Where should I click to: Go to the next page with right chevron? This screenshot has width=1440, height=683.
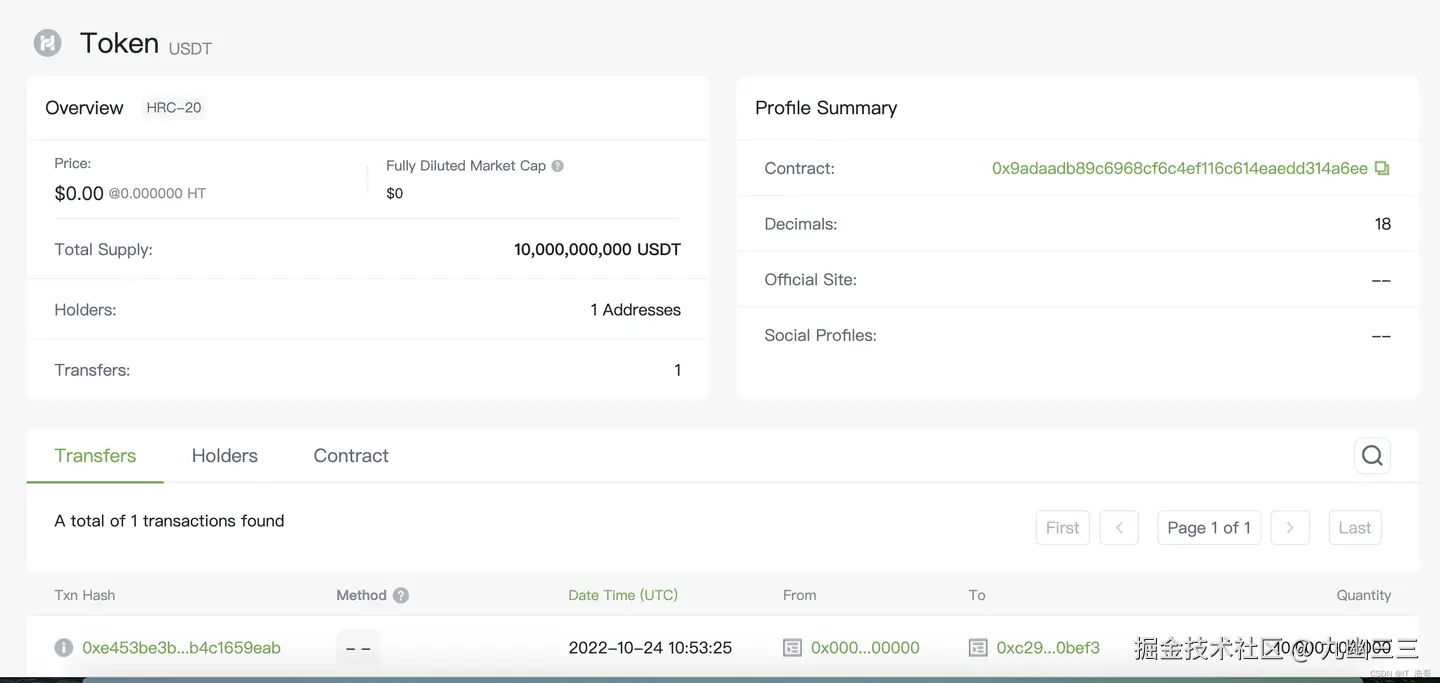(1290, 528)
